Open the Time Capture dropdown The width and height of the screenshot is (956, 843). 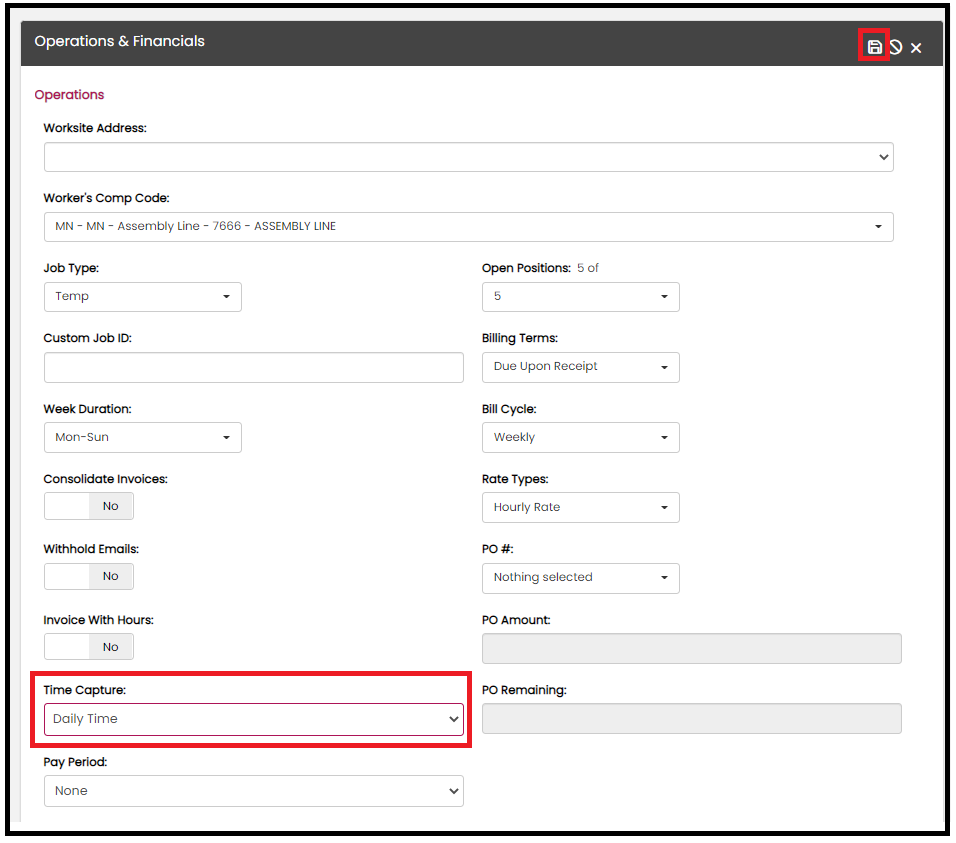(x=254, y=719)
